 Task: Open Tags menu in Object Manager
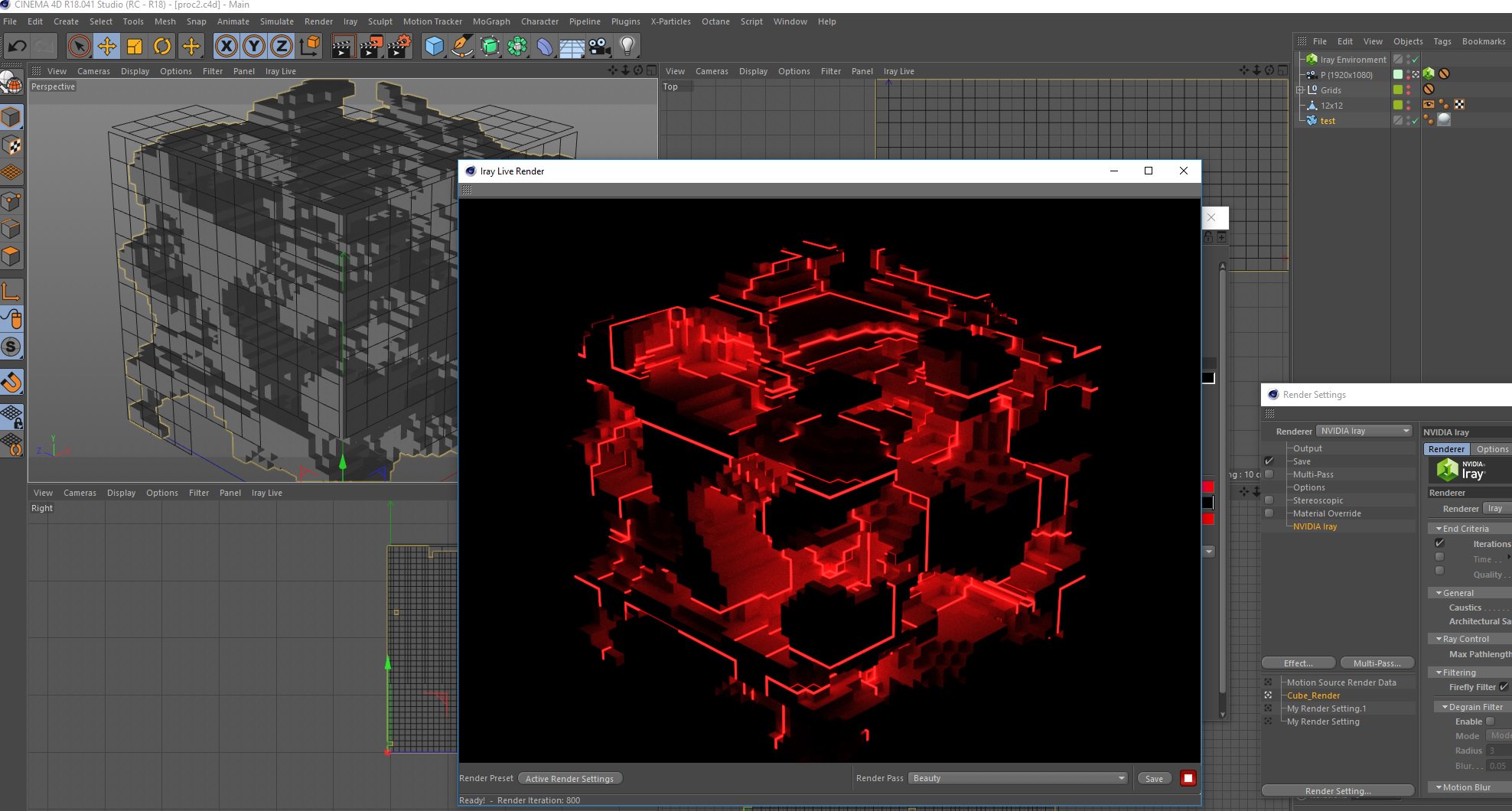pos(1442,41)
